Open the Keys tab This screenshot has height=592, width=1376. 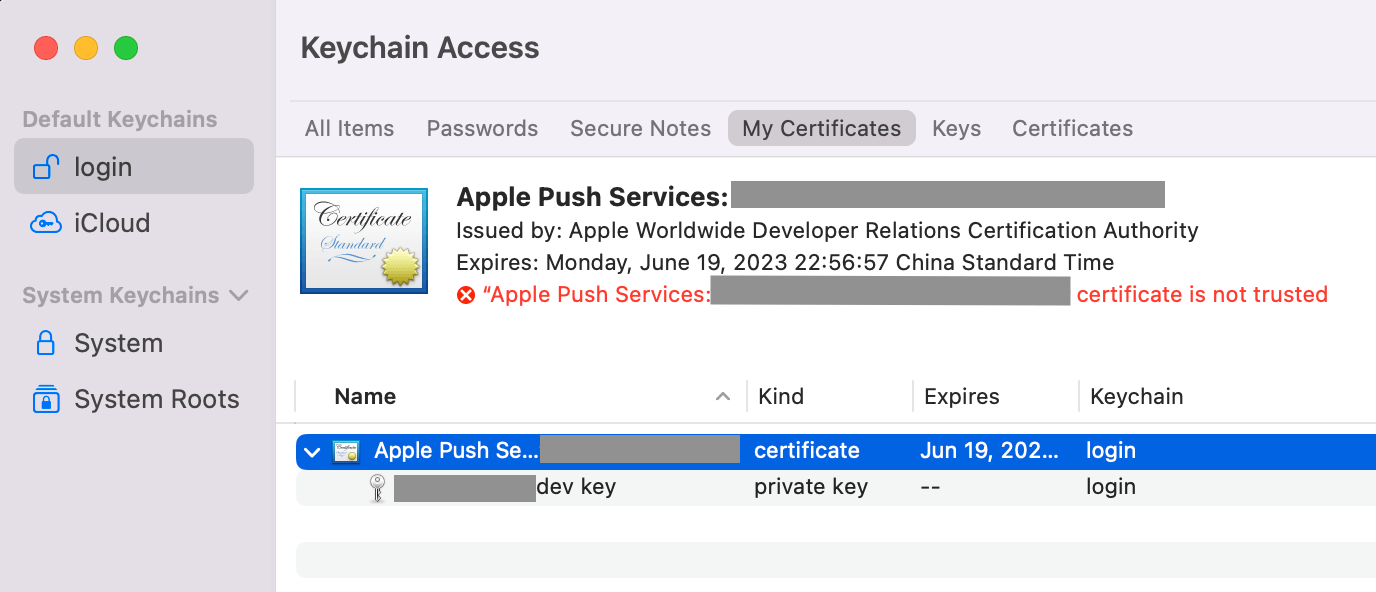(956, 128)
